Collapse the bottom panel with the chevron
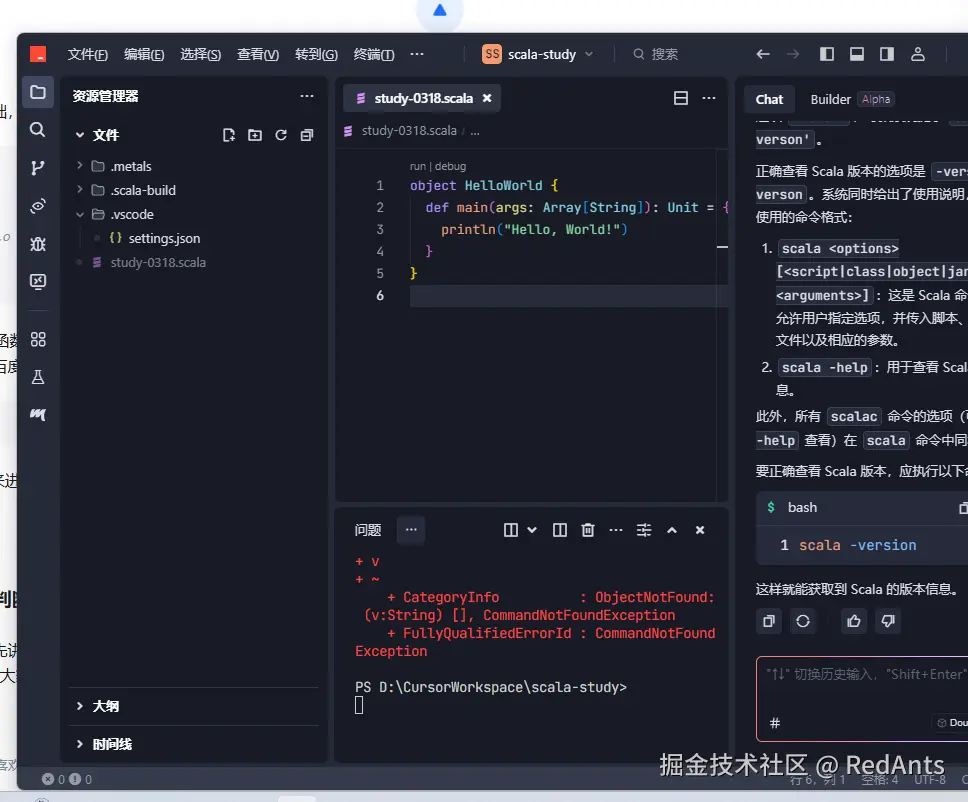Screen dimensions: 968x802 (671, 529)
